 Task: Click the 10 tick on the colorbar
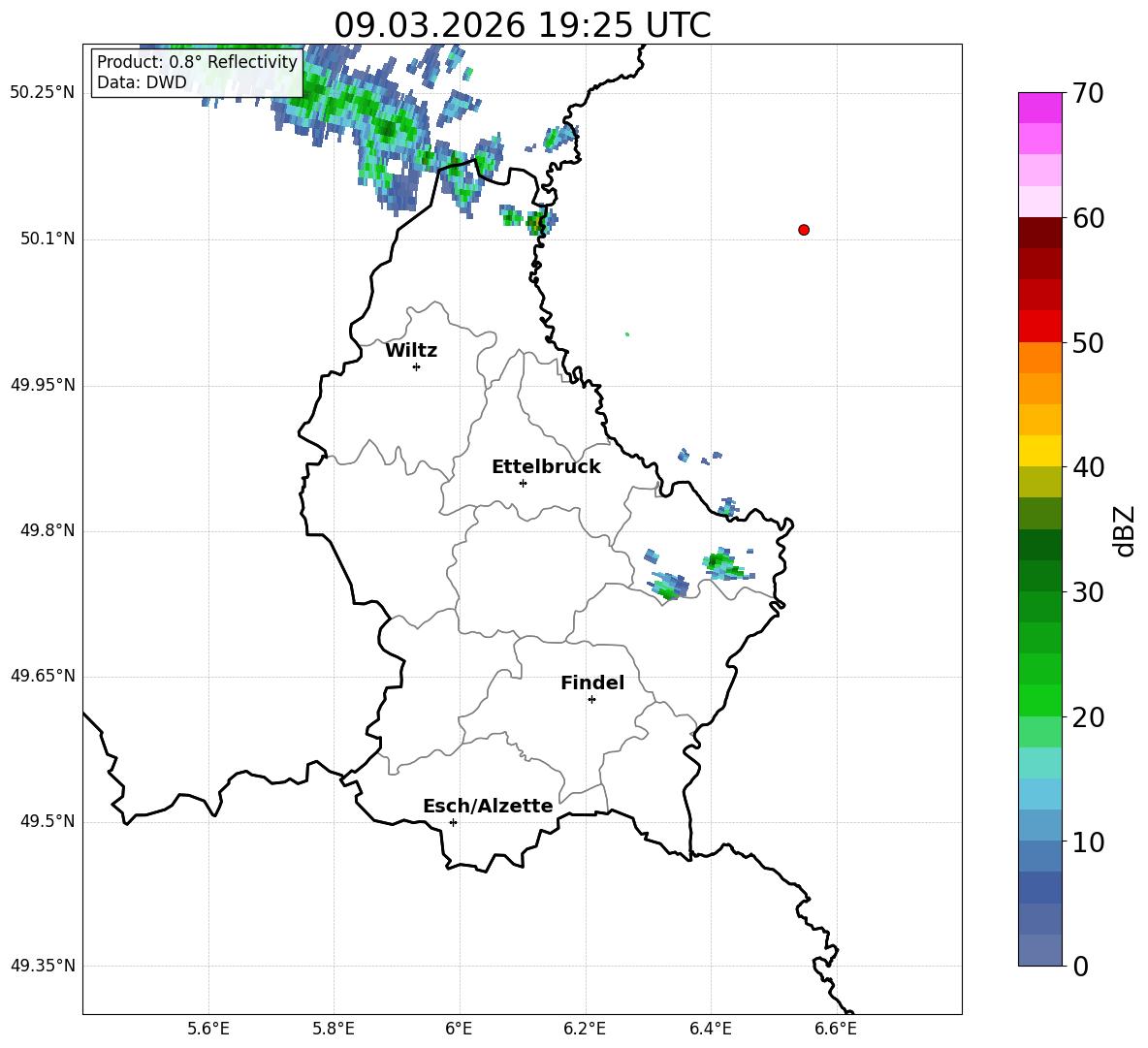click(x=1088, y=842)
